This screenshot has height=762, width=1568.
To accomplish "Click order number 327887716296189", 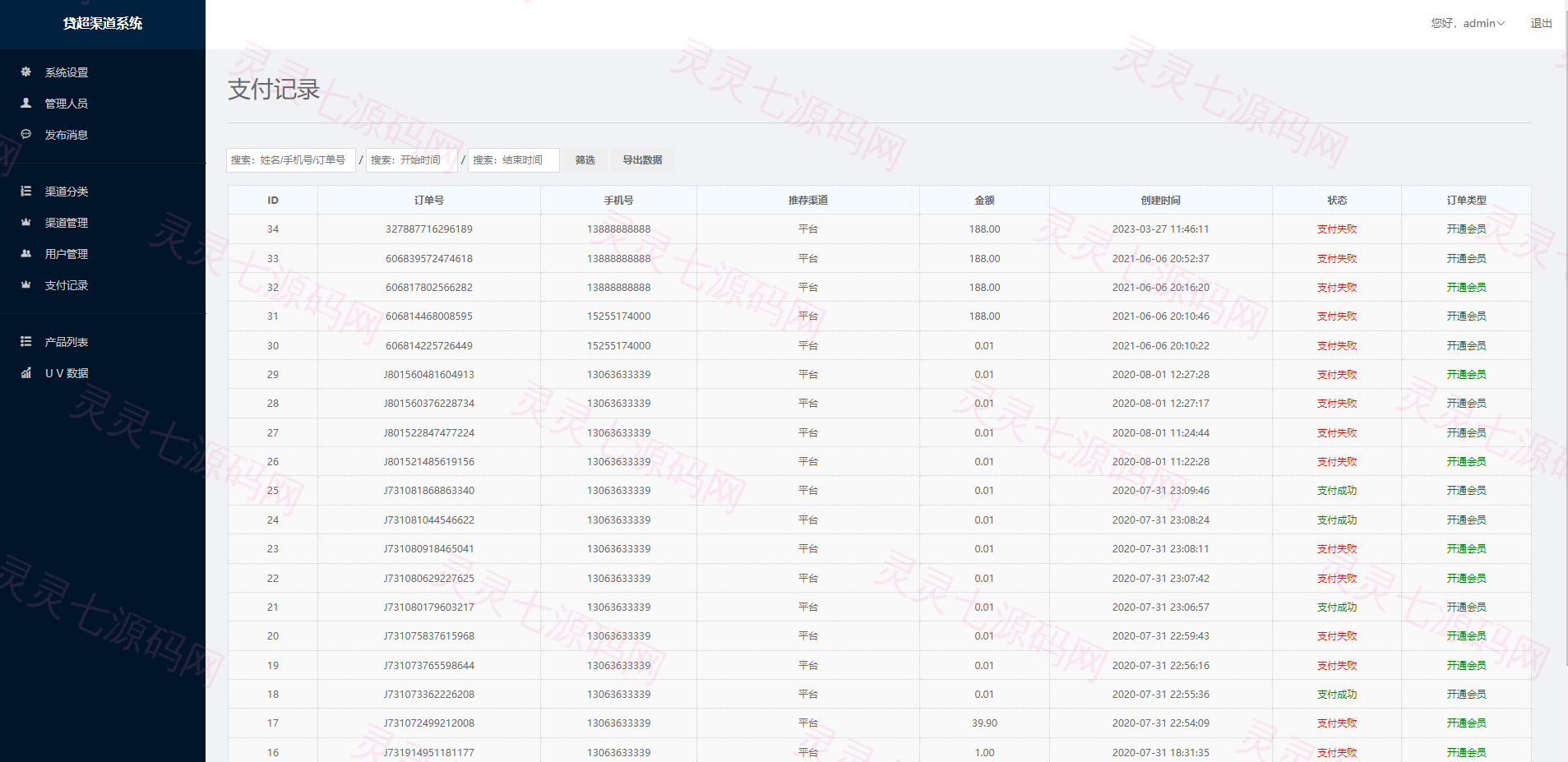I will click(x=429, y=229).
